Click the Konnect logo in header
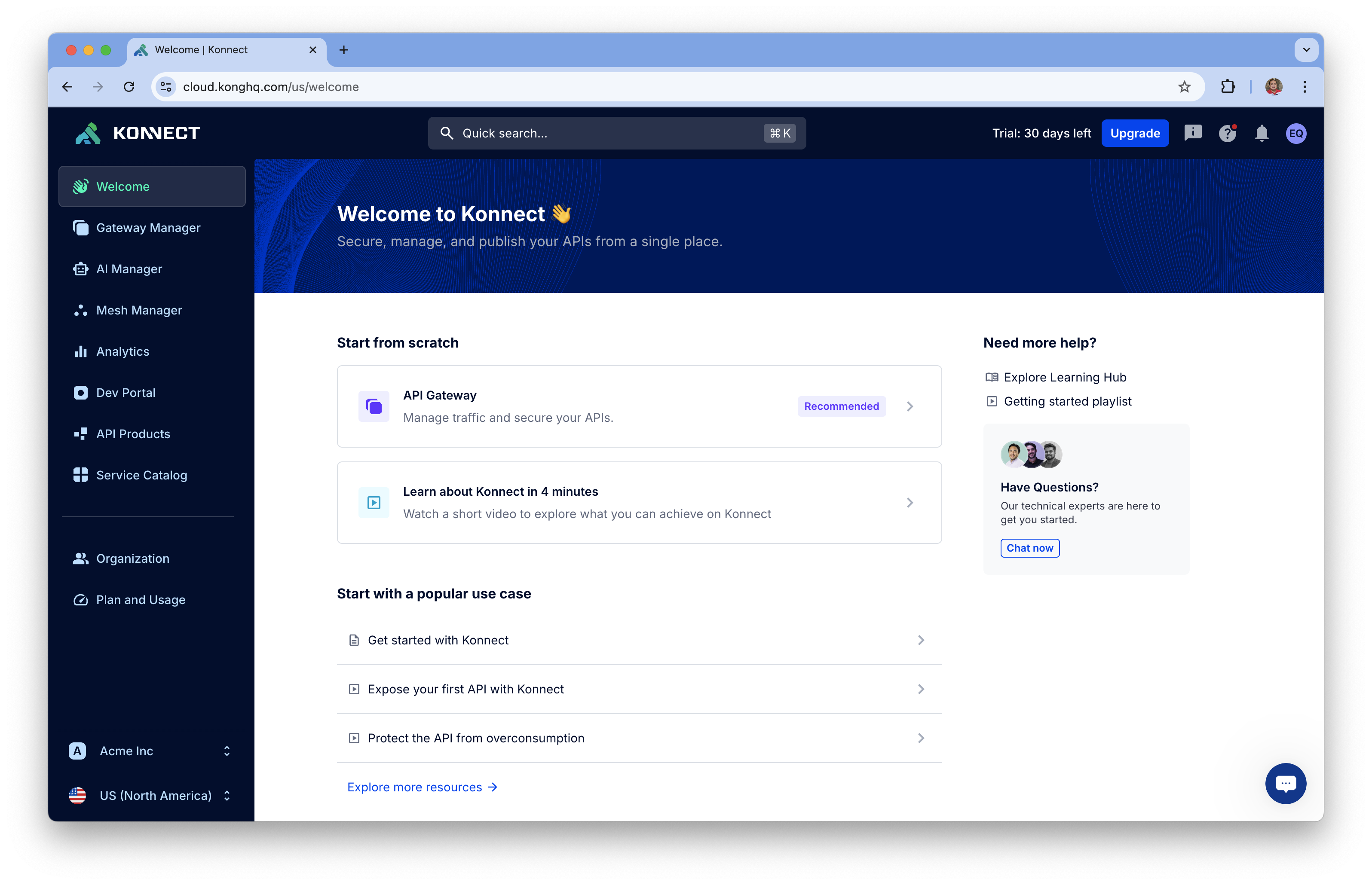 click(137, 133)
